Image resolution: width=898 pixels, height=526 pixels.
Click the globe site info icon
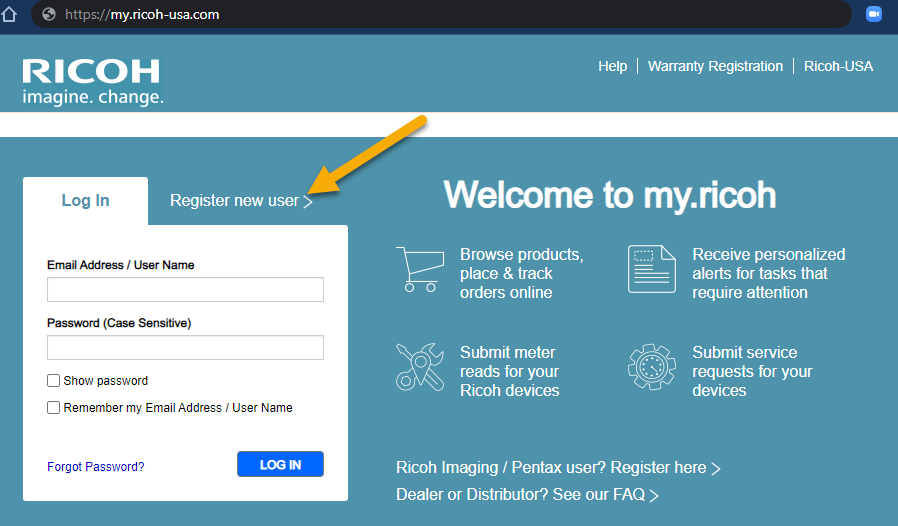coord(49,14)
